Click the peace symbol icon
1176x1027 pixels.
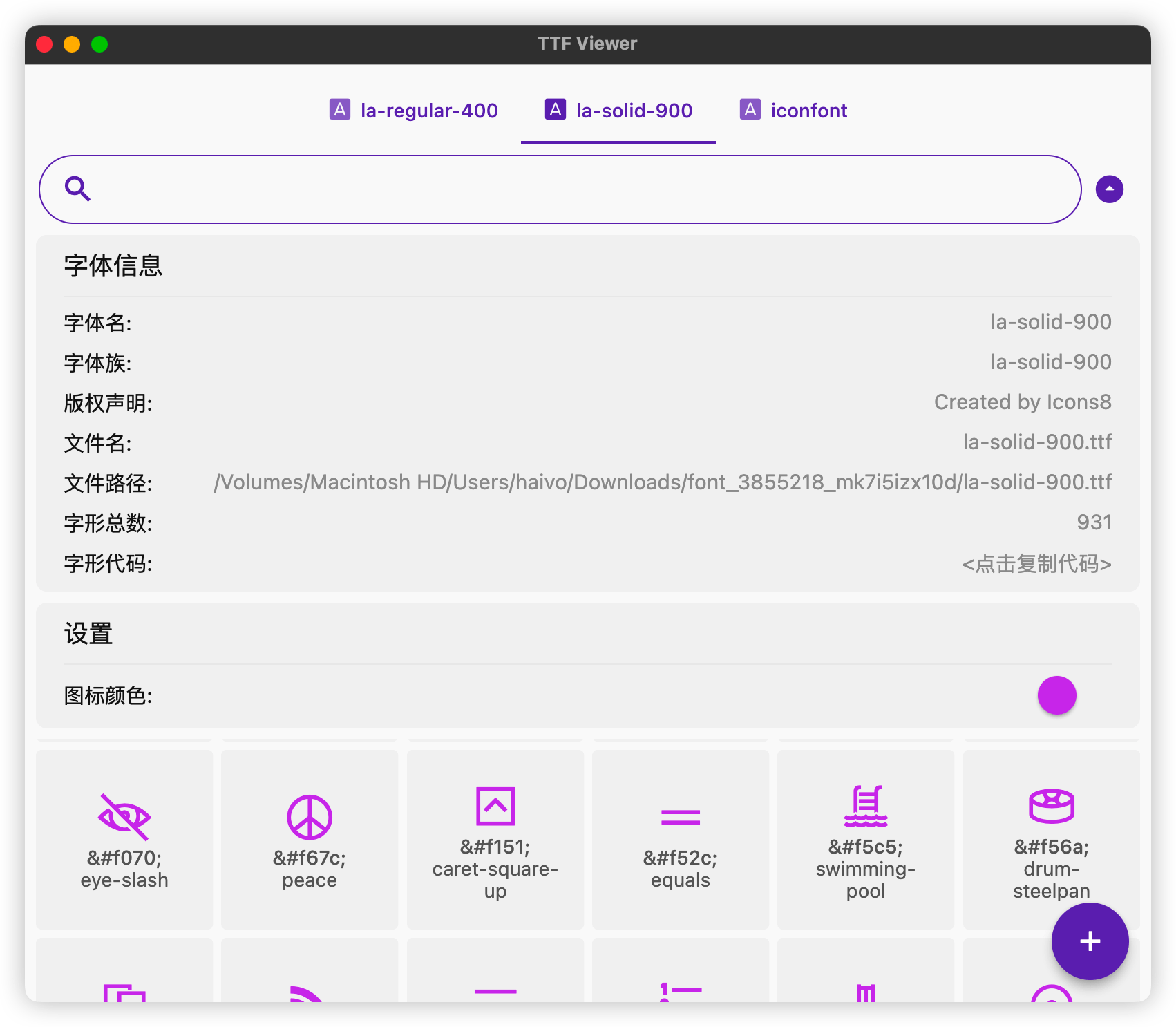click(310, 817)
